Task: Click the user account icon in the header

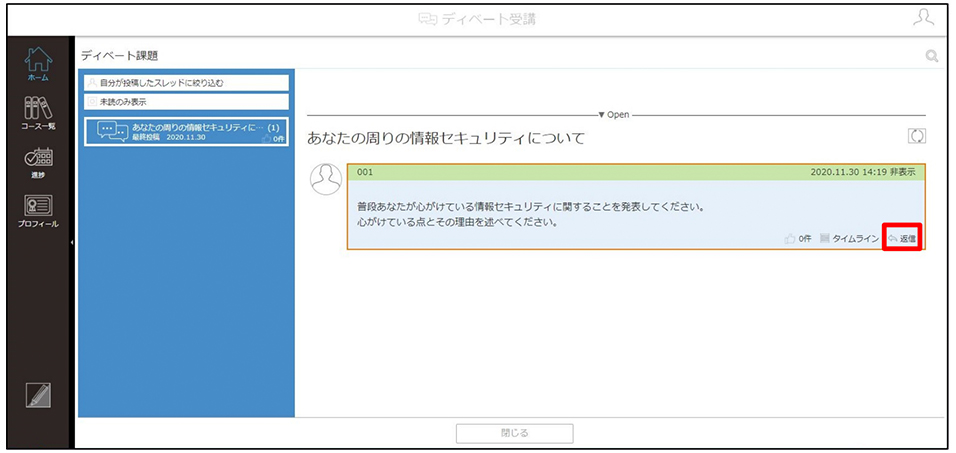Action: pos(924,18)
